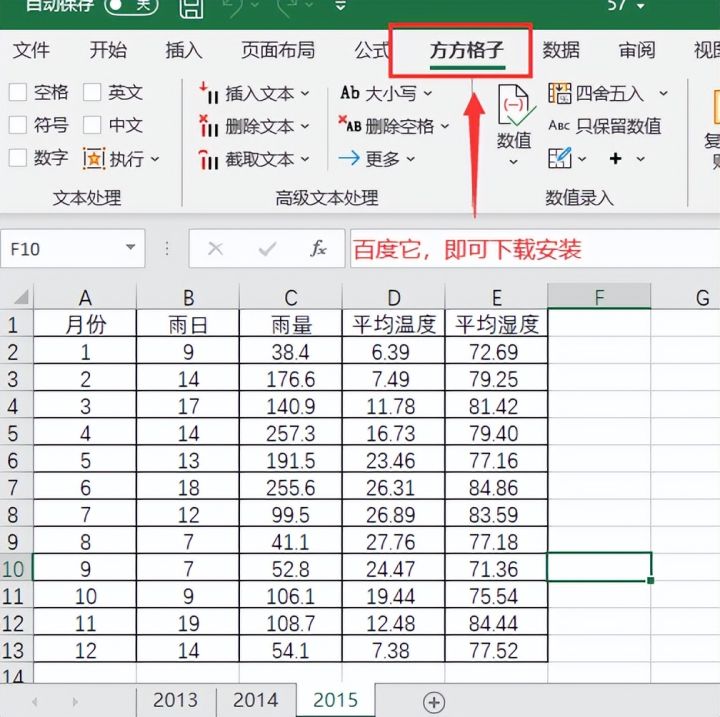The height and width of the screenshot is (717, 720).
Task: Click the Ab 大小写 icon
Action: [x=350, y=93]
